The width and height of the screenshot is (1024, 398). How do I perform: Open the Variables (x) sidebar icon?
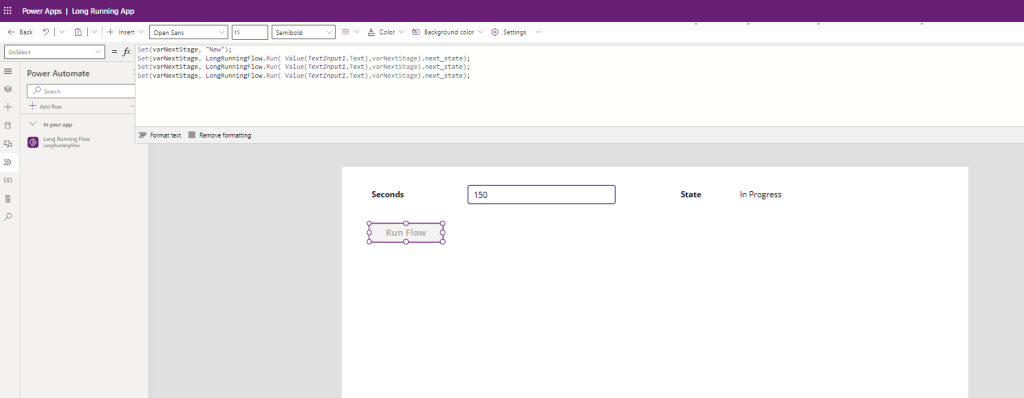[x=8, y=180]
